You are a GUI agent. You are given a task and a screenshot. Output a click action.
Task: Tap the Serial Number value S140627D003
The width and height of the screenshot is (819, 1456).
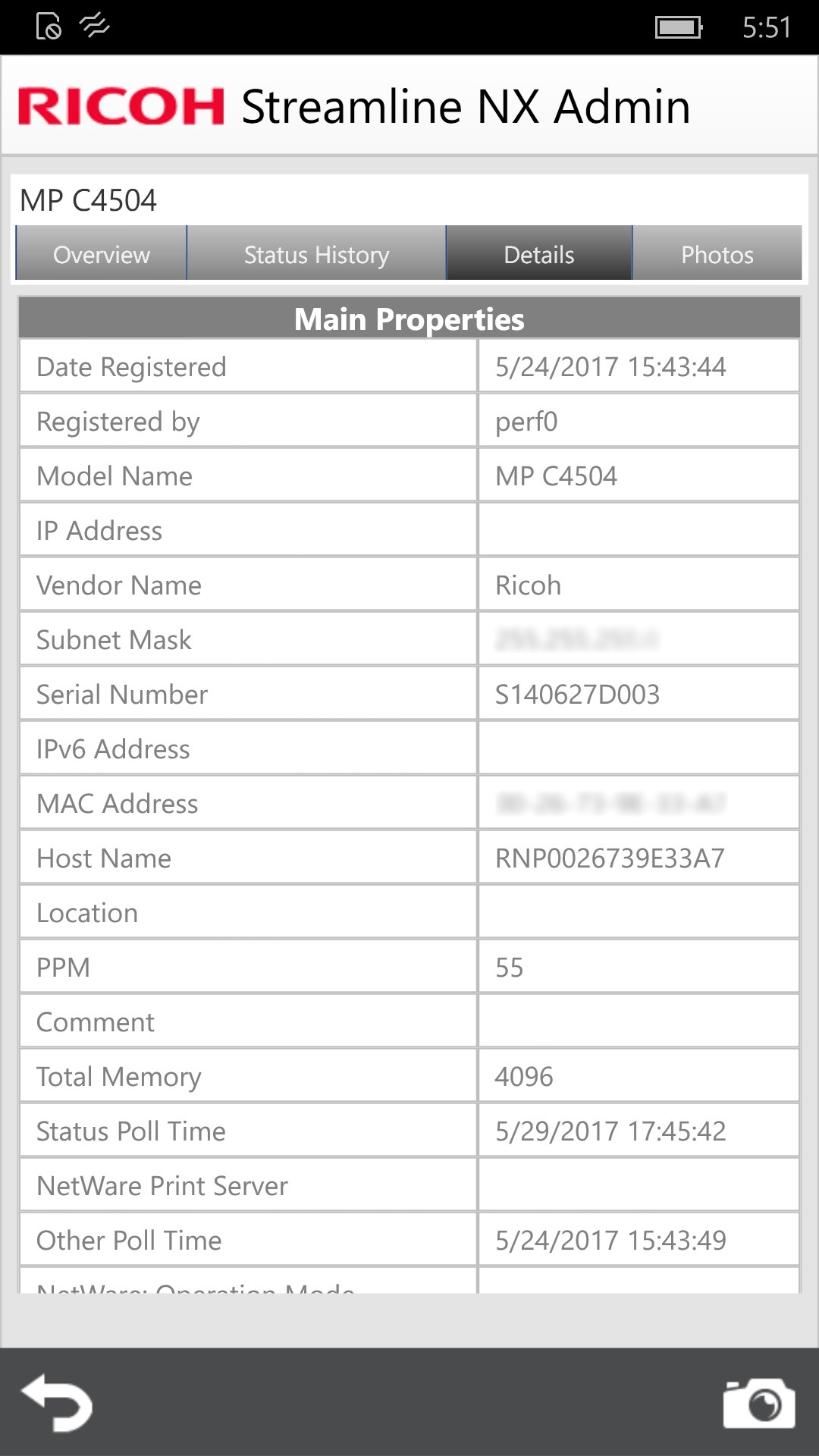578,694
